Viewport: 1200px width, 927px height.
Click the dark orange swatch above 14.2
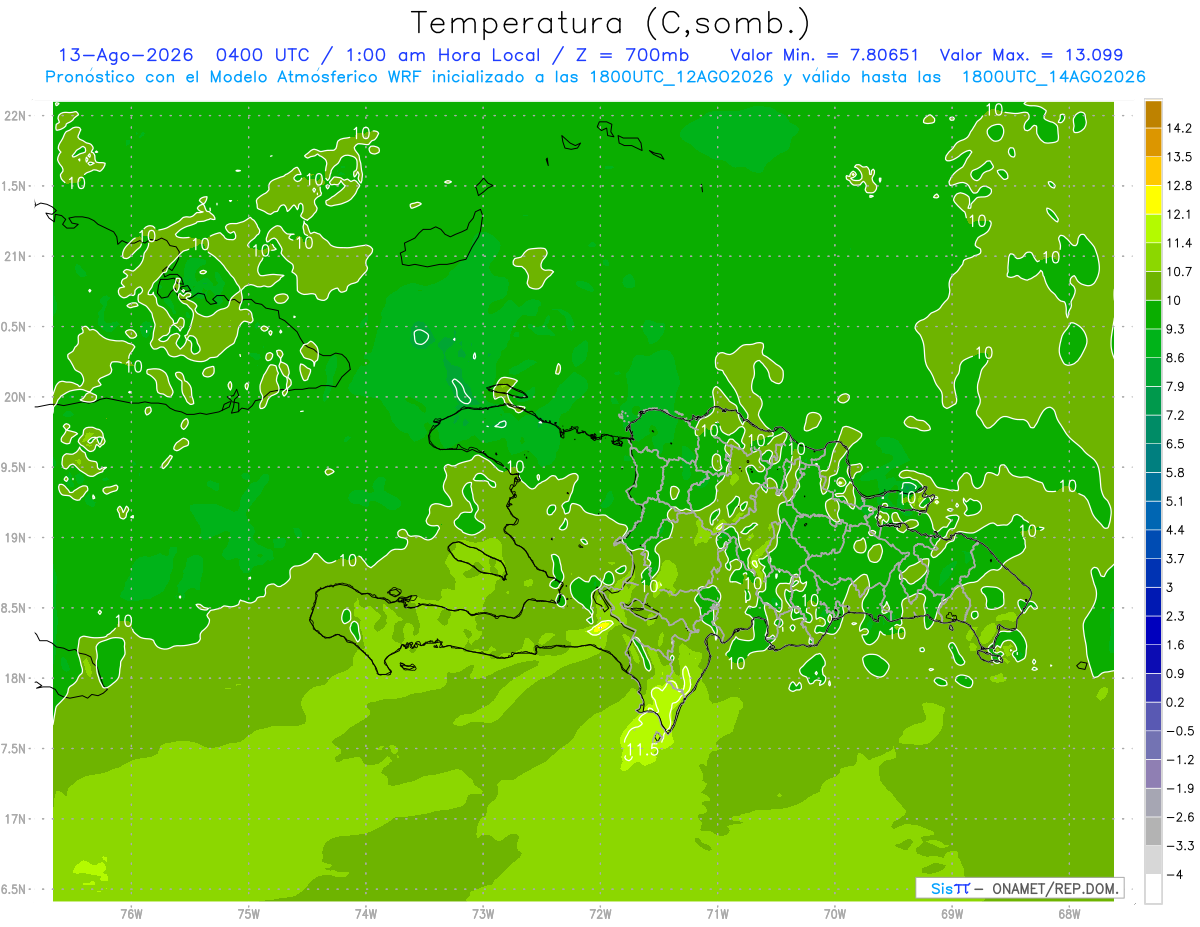click(1153, 115)
